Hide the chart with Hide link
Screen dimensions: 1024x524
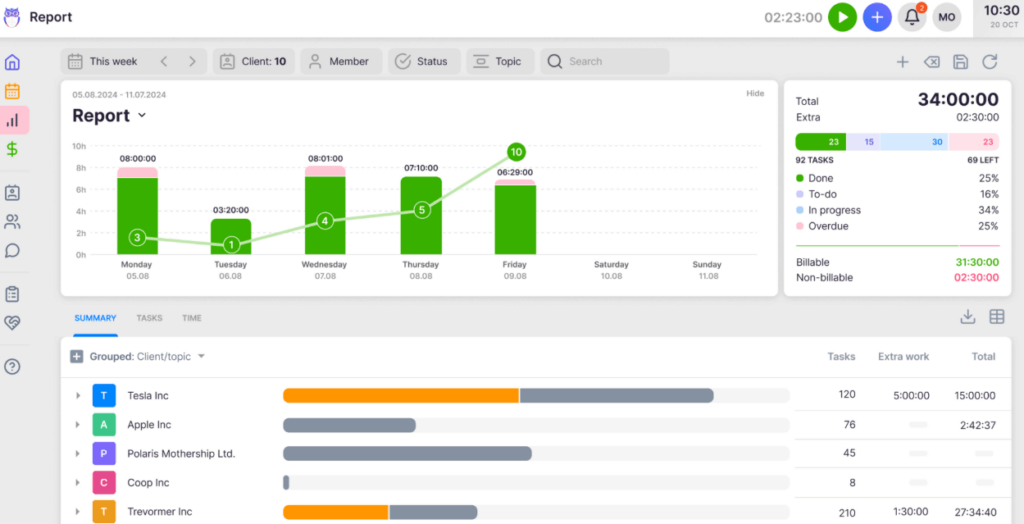click(x=755, y=93)
